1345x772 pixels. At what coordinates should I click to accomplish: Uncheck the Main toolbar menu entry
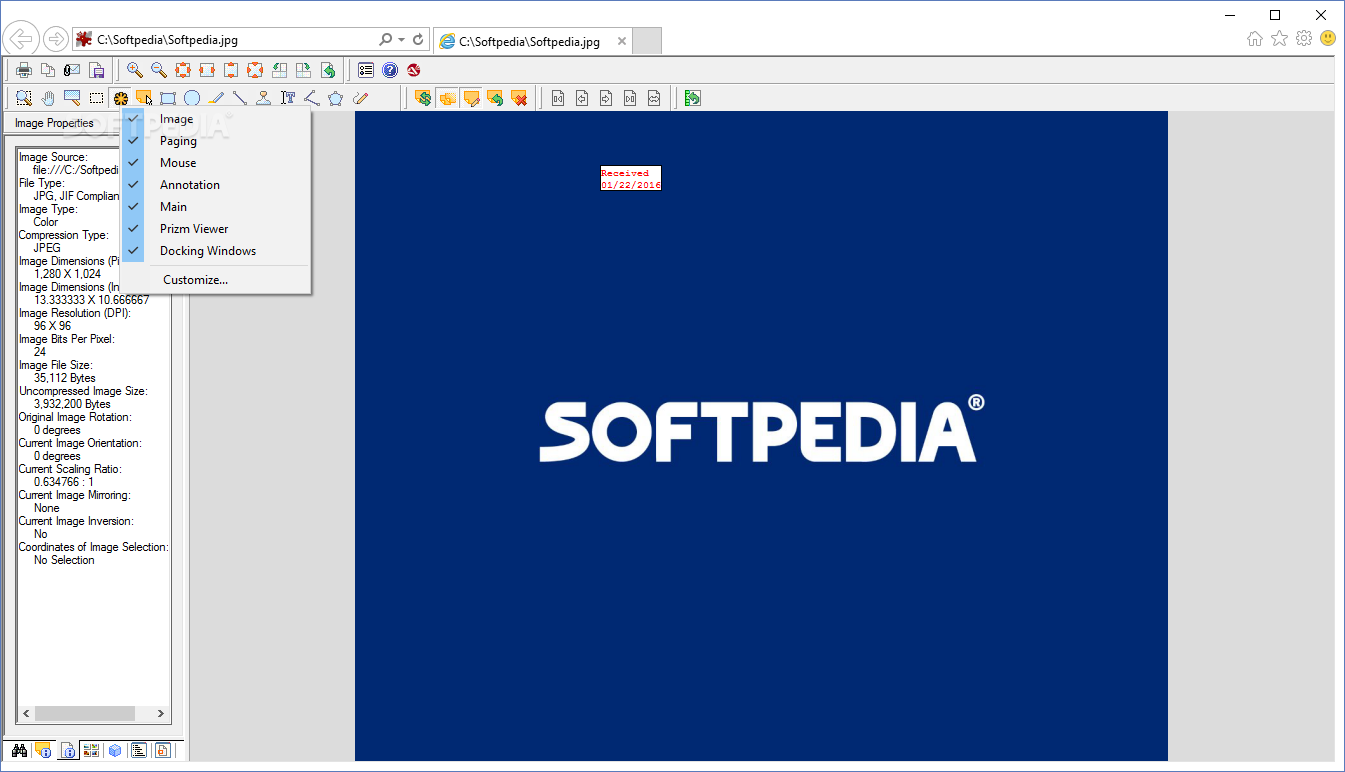point(215,207)
